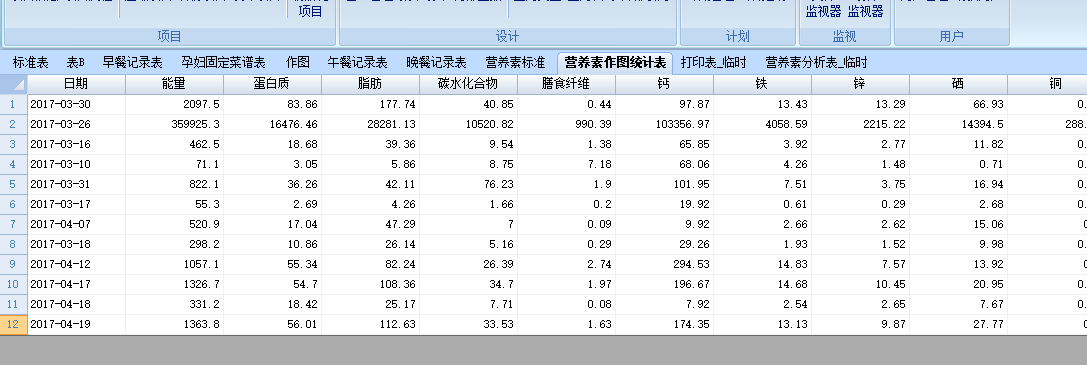Click date cell 2017-04-12
The image size is (1087, 365).
pyautogui.click(x=76, y=265)
